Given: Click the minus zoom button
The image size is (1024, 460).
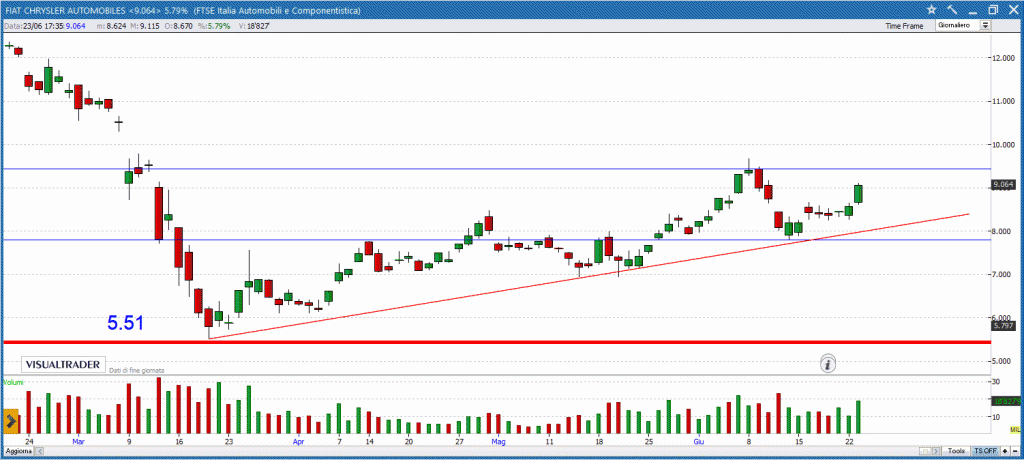Looking at the screenshot, I should [1014, 452].
